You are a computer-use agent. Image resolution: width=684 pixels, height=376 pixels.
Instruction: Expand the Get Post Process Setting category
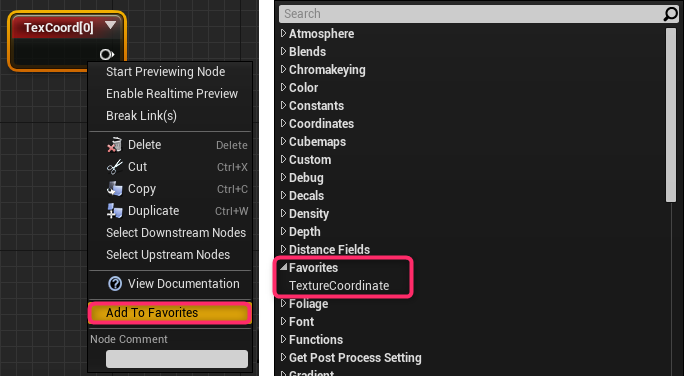point(284,357)
